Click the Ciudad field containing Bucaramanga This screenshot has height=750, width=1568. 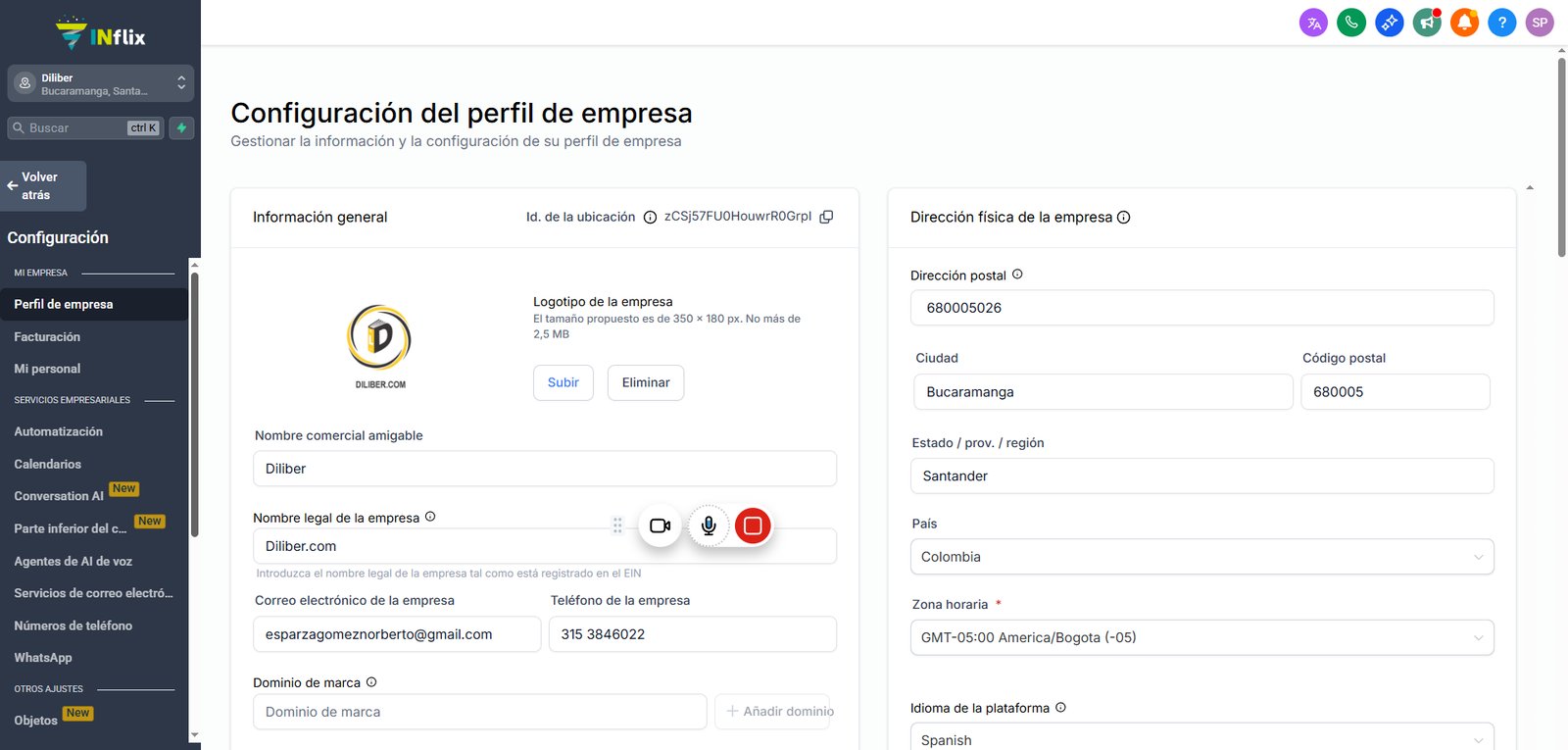pos(1103,392)
